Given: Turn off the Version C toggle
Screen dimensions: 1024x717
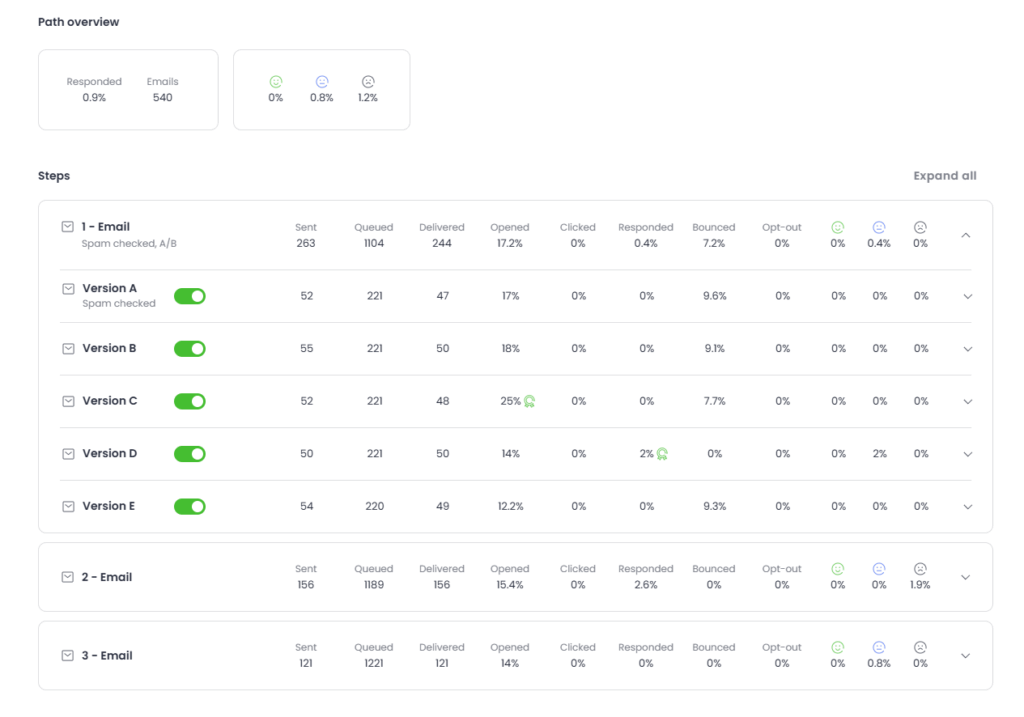Looking at the screenshot, I should 189,401.
